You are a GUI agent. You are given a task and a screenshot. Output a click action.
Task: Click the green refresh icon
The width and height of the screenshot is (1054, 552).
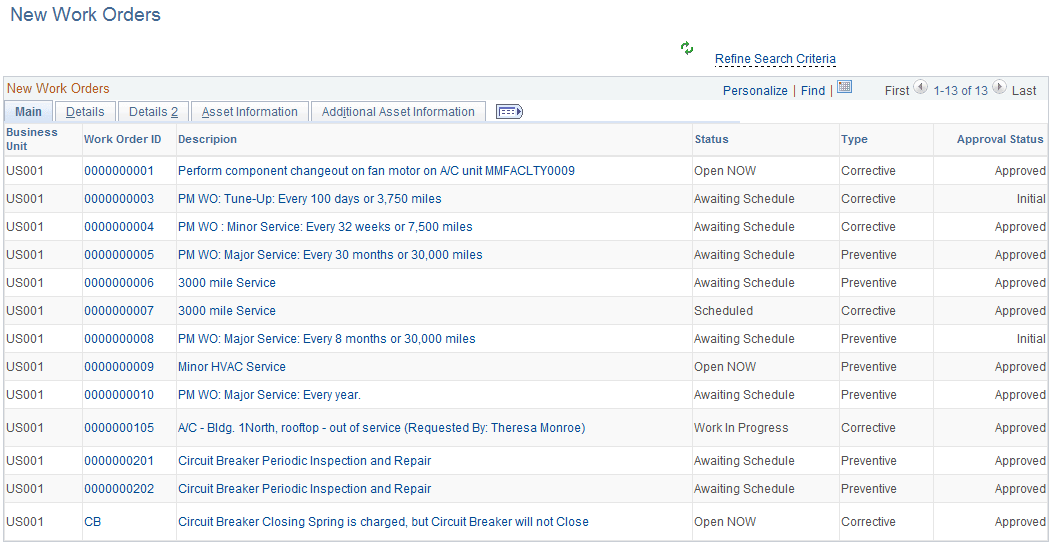pos(686,48)
